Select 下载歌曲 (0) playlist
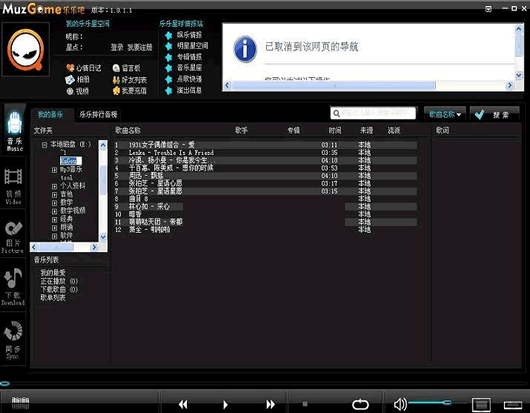The width and height of the screenshot is (530, 413). (59, 290)
